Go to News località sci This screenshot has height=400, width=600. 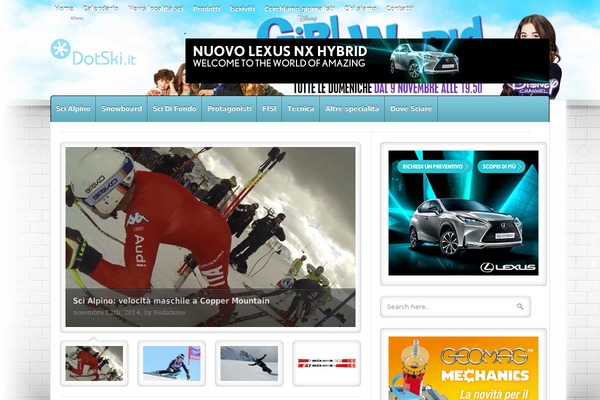pos(156,8)
